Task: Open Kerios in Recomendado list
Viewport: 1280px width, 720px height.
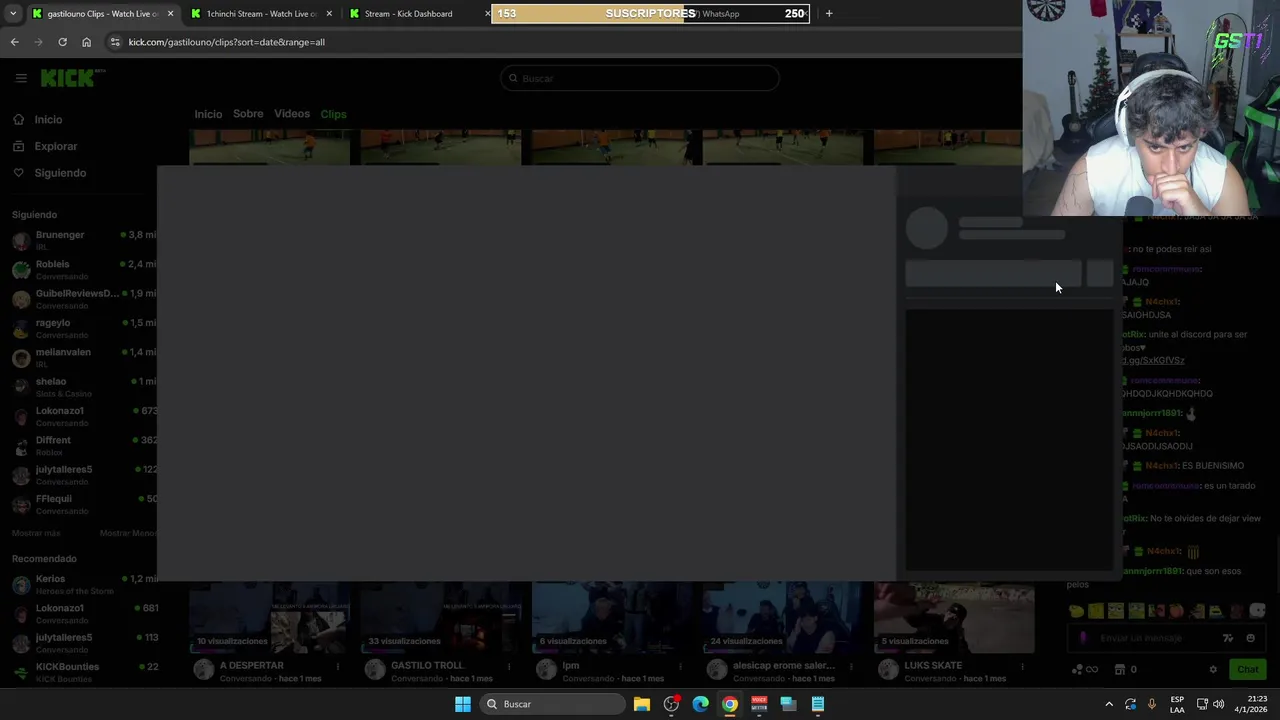Action: (83, 584)
